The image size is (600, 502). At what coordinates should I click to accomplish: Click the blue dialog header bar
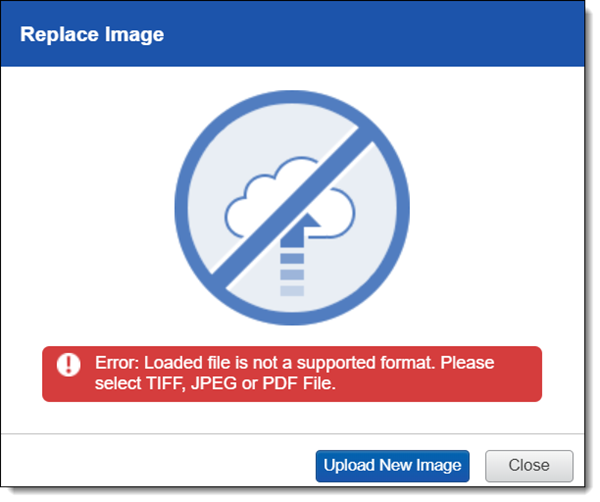click(x=380, y=35)
